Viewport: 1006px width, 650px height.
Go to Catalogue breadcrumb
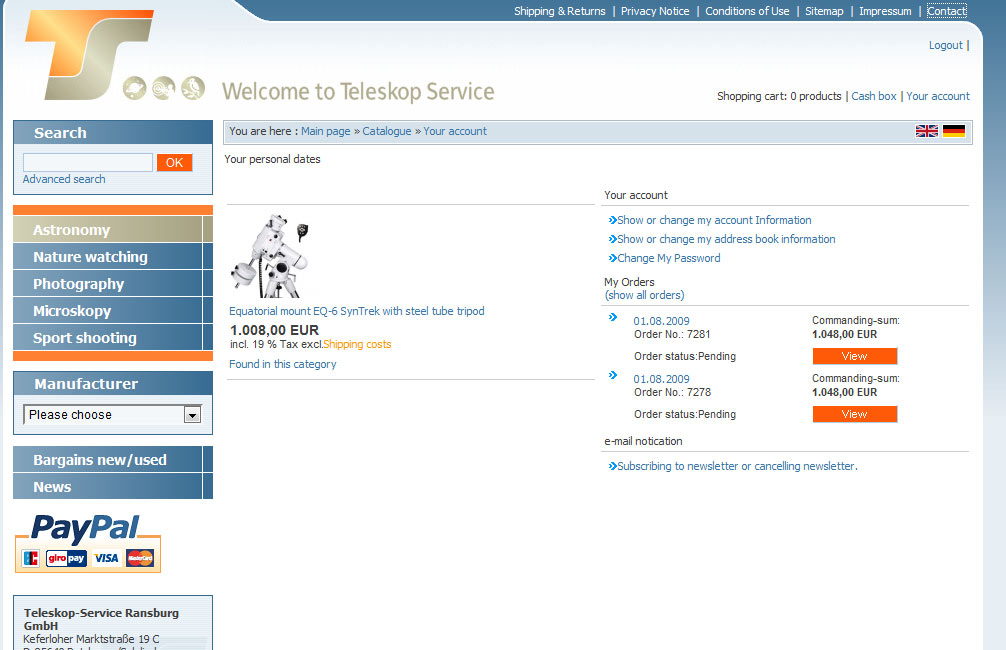(x=387, y=131)
